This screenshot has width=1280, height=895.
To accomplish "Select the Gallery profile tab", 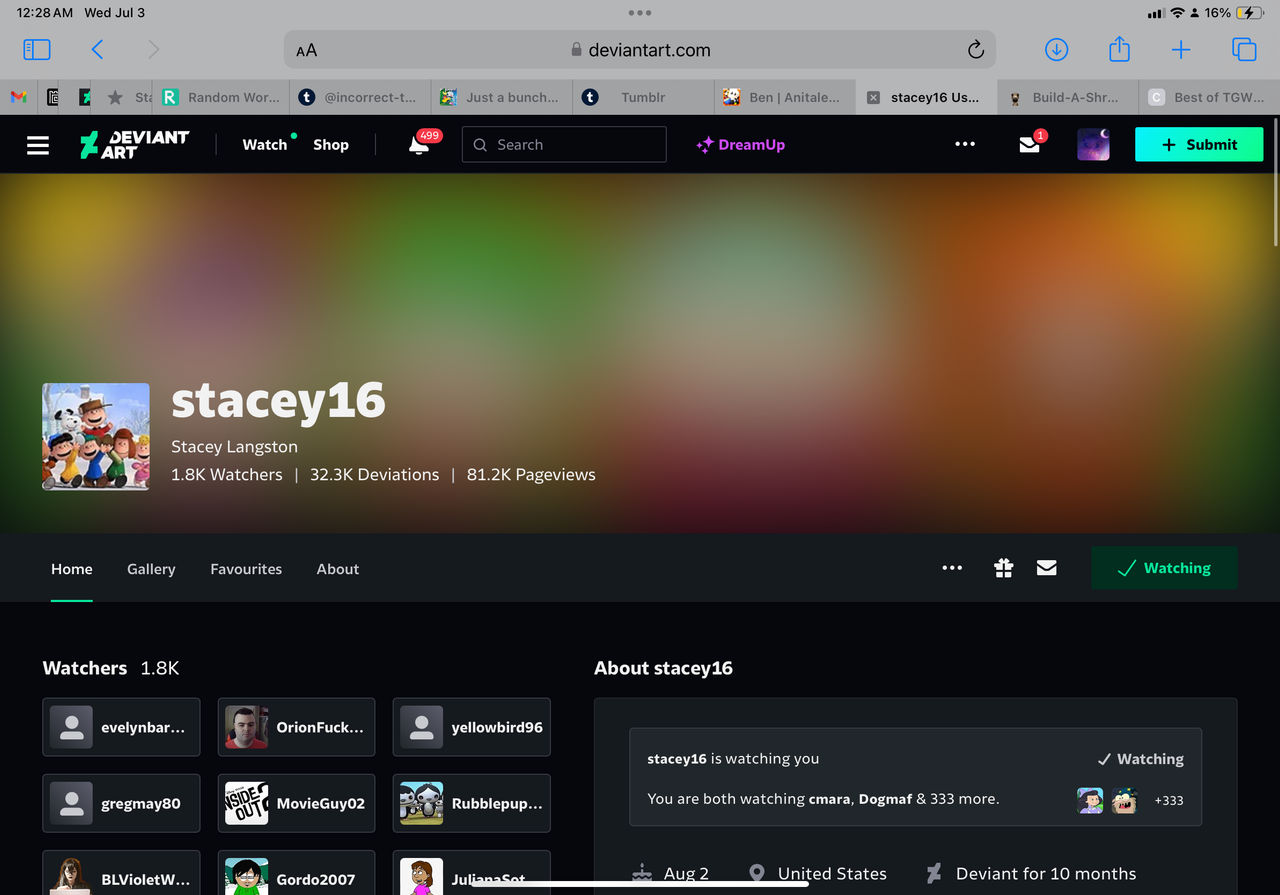I will pos(151,569).
